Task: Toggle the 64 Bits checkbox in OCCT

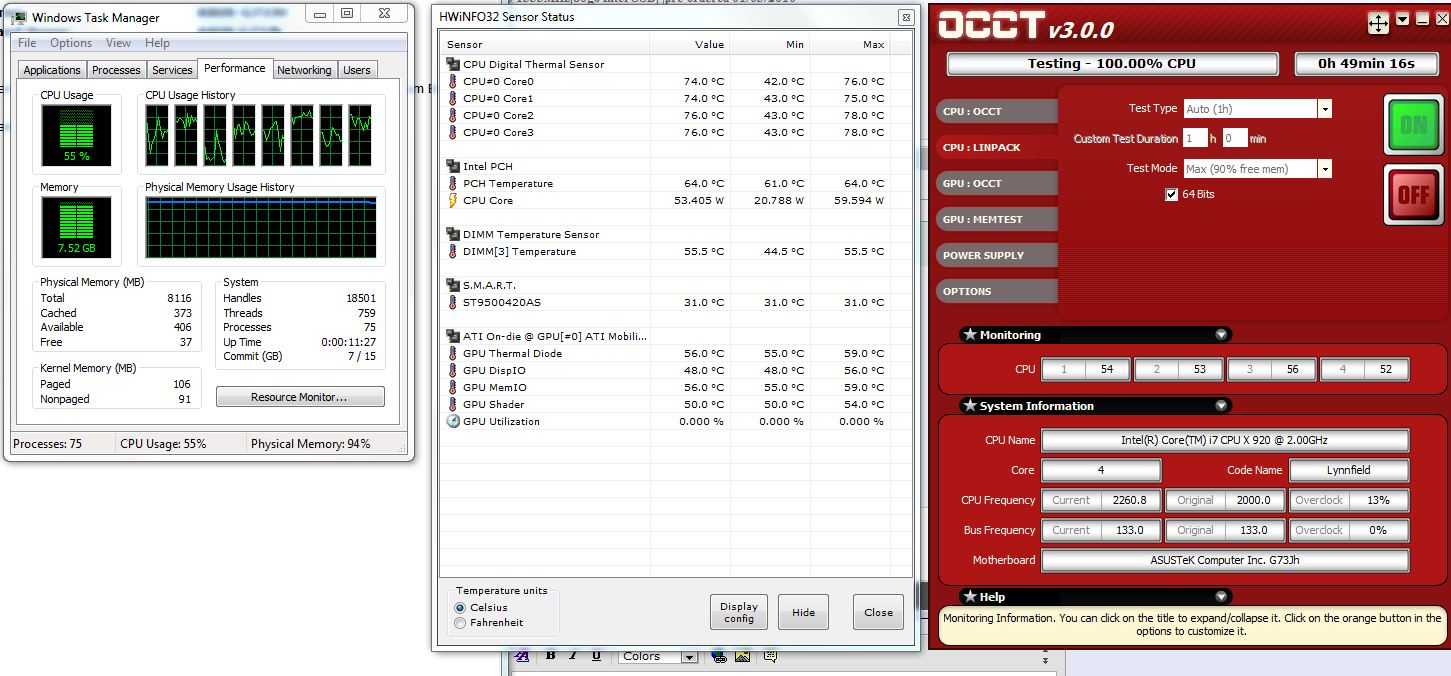Action: coord(1171,194)
